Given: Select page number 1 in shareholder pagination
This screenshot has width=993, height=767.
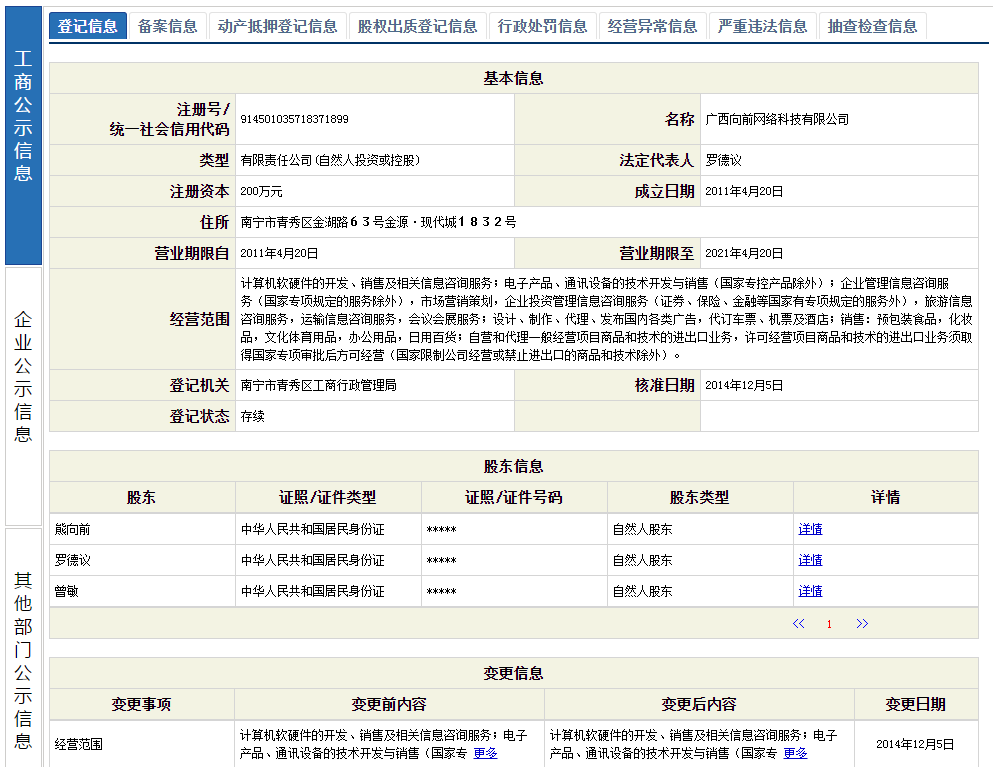Looking at the screenshot, I should click(829, 622).
